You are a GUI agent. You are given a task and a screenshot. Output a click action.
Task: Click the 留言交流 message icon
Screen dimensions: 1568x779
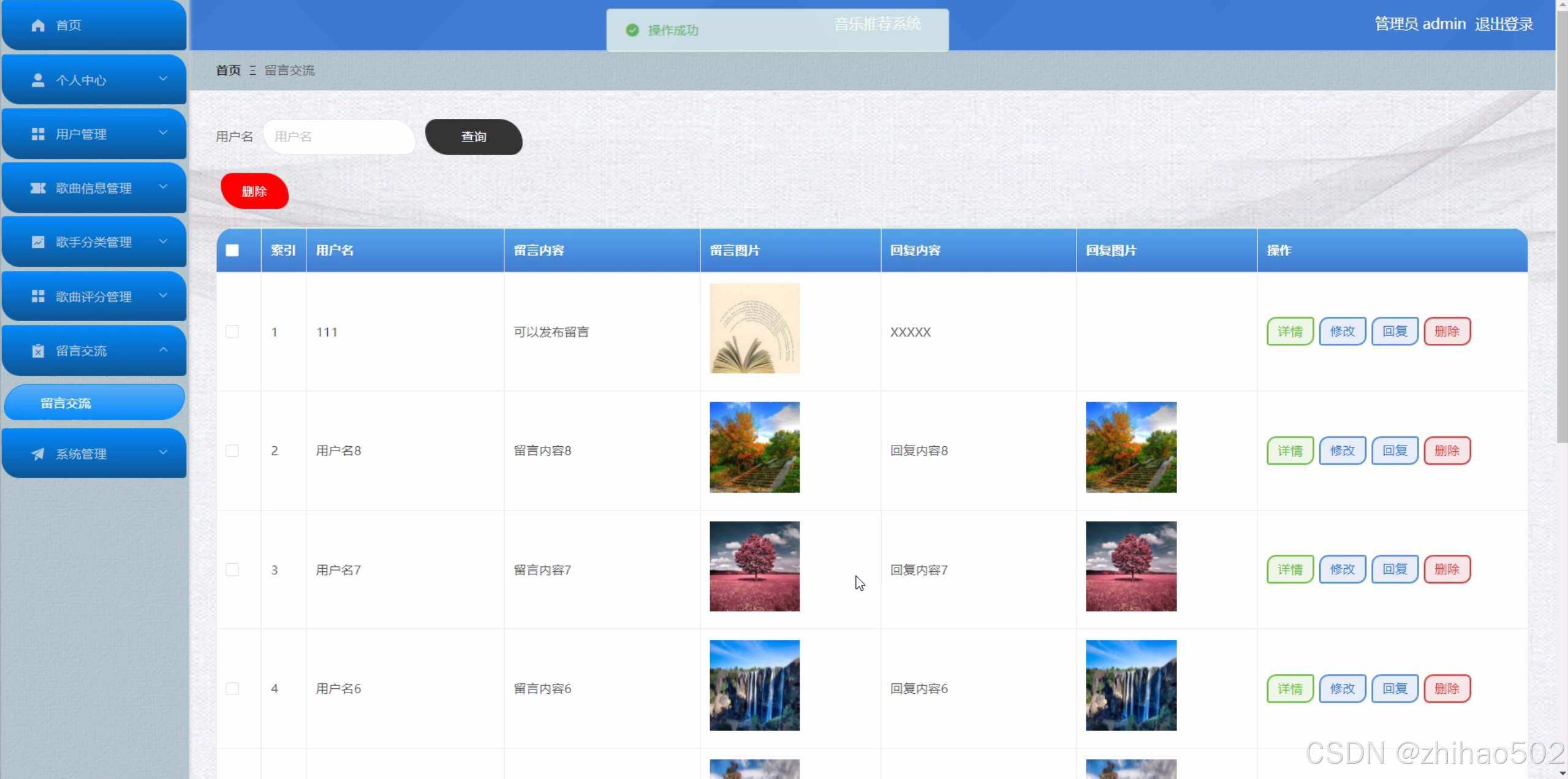(38, 350)
